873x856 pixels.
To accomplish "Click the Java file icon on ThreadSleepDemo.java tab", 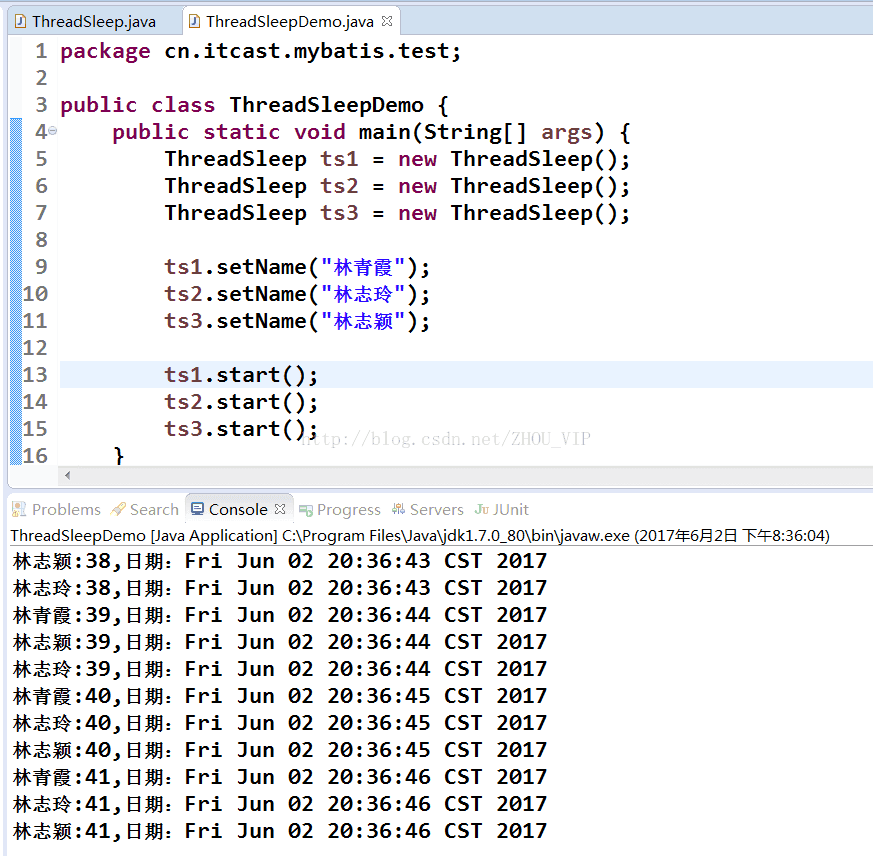I will coord(194,21).
